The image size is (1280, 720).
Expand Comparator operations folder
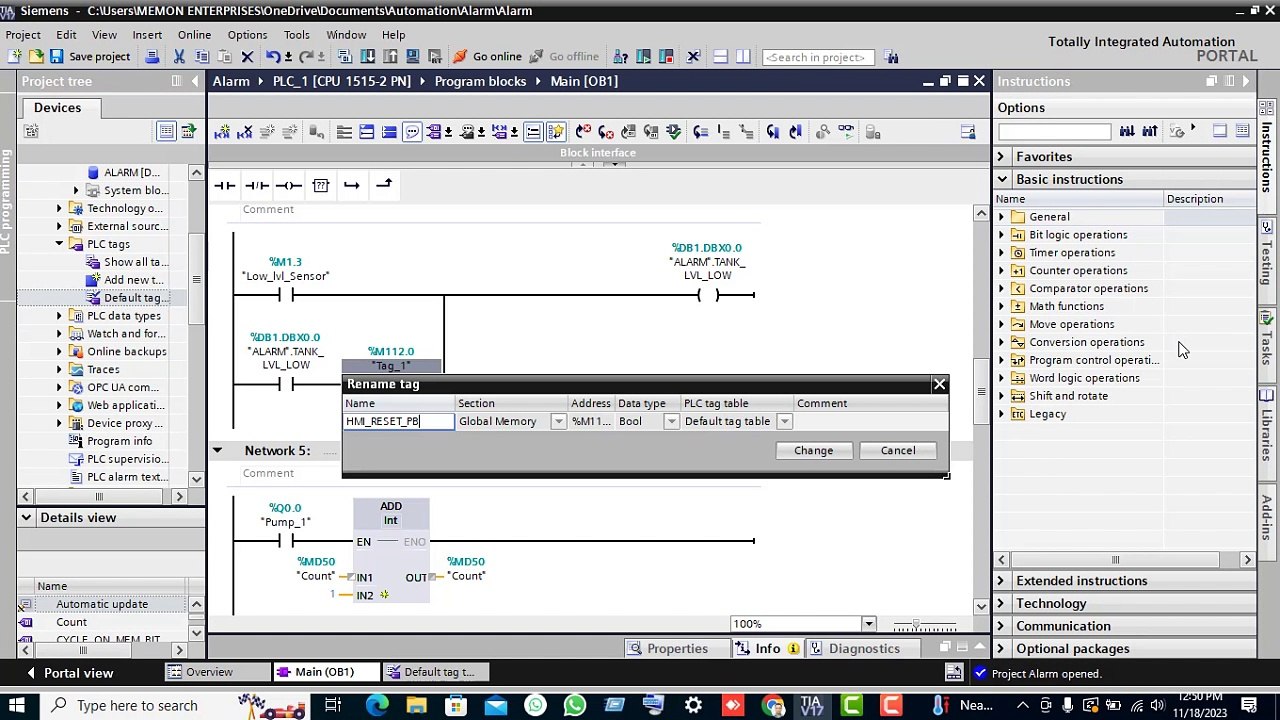1001,289
